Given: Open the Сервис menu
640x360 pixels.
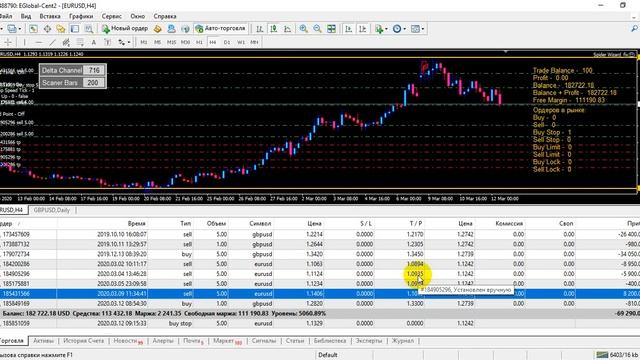Looking at the screenshot, I should pyautogui.click(x=111, y=16).
